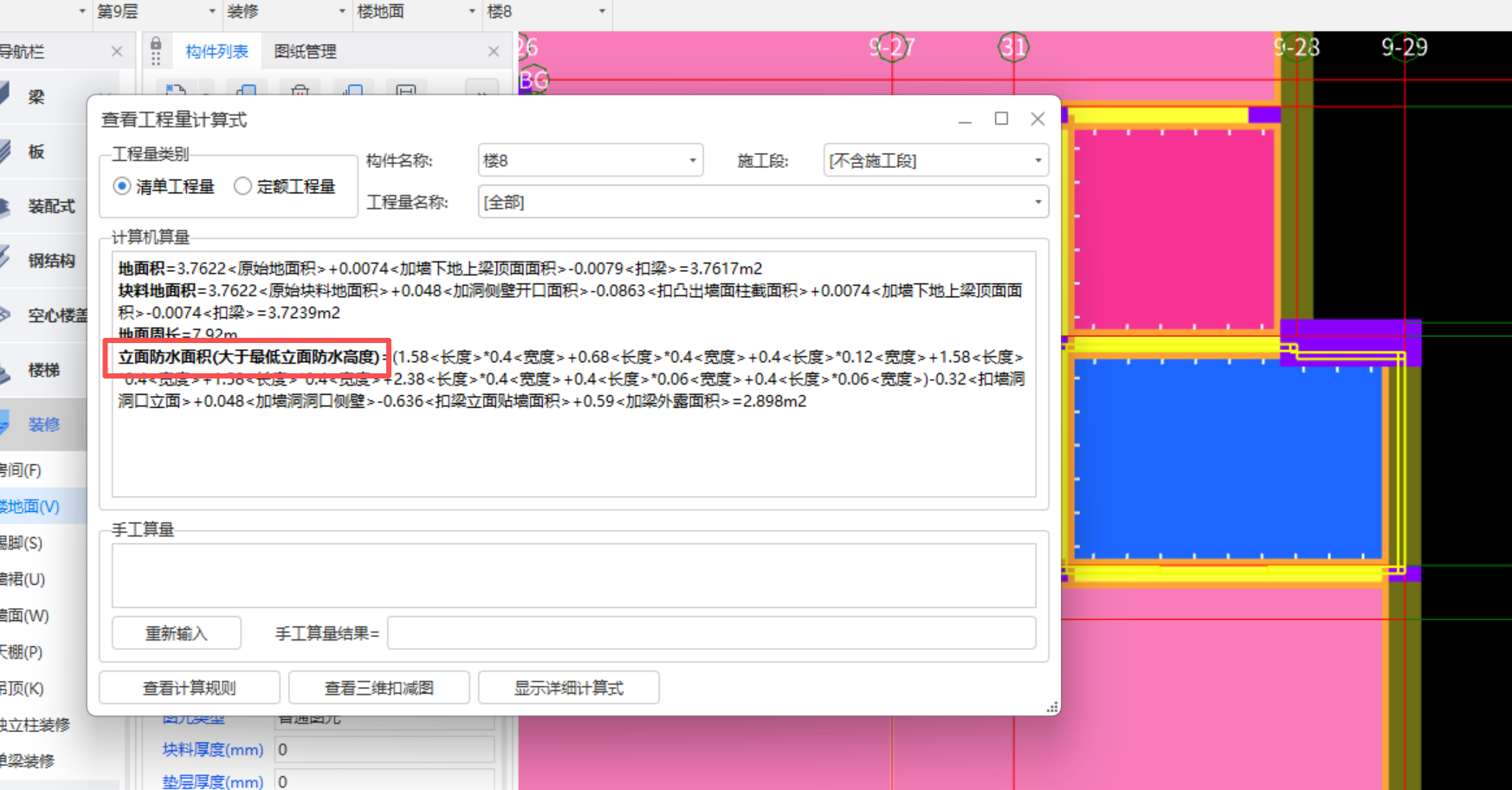Screen dimensions: 1512x790
Task: Click the axis label 9-27 in the drawing
Action: [892, 47]
